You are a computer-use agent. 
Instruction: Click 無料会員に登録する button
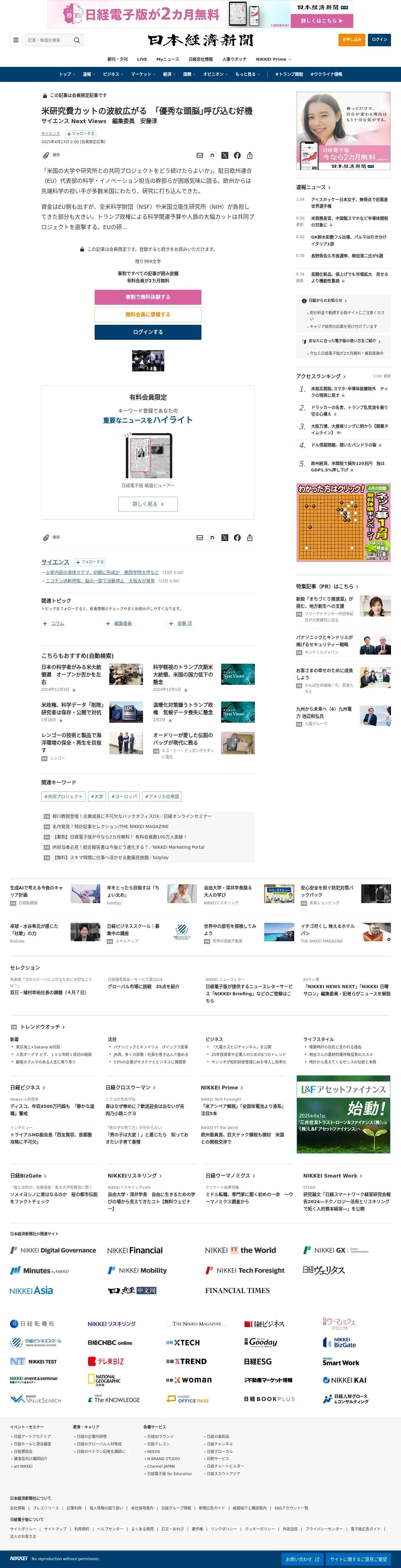[148, 315]
